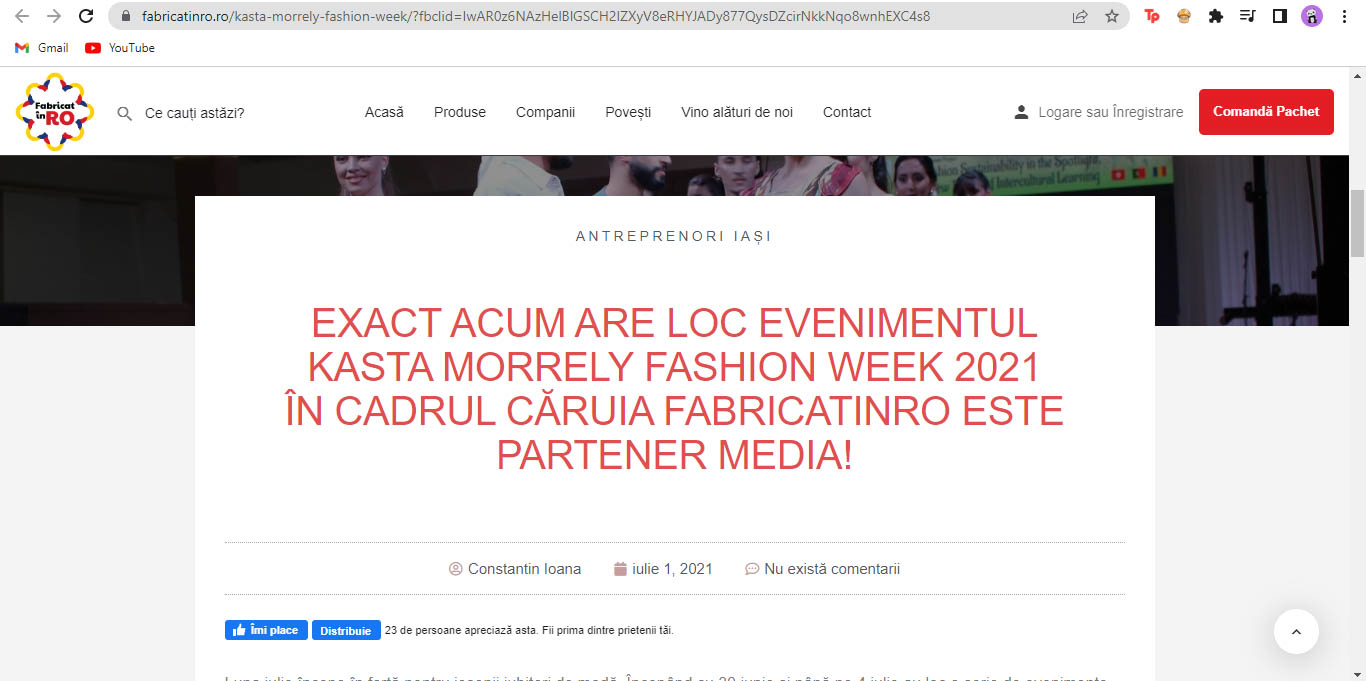Click the Facebook 'Distribuie' button
Screen dimensions: 1366x681
point(346,630)
